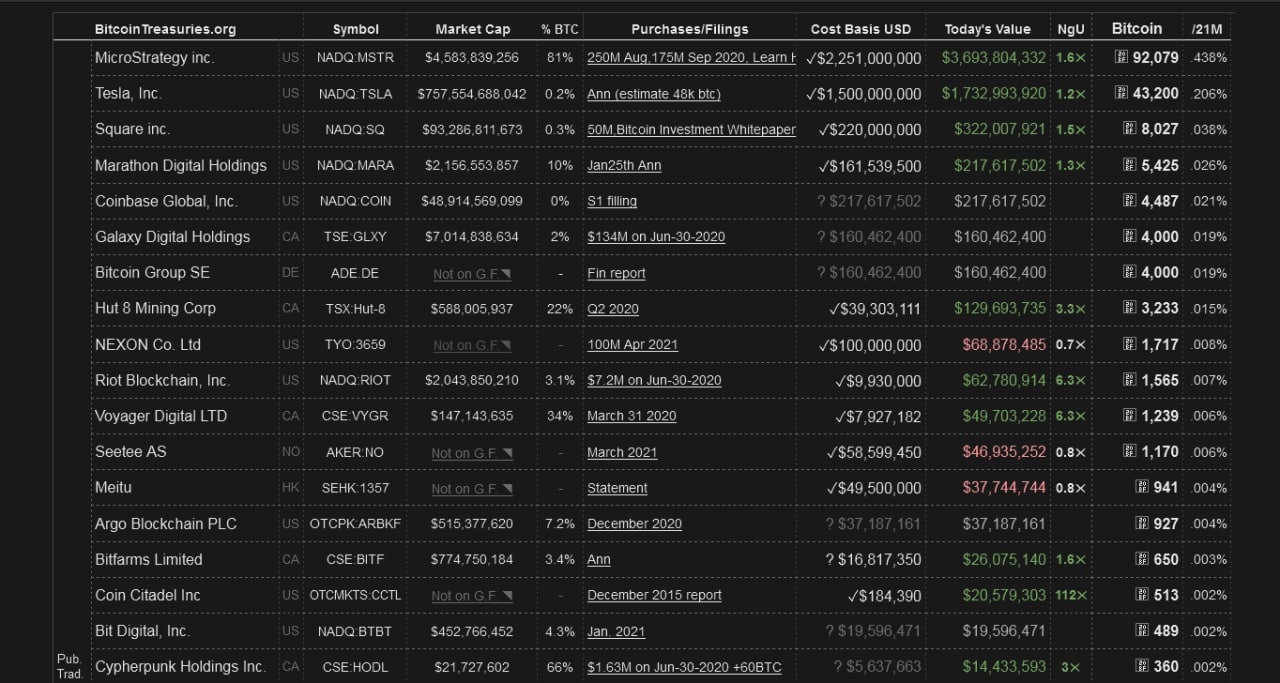
Task: Click the Bitcoin symbol icon beside 43,200
Action: [1122, 93]
